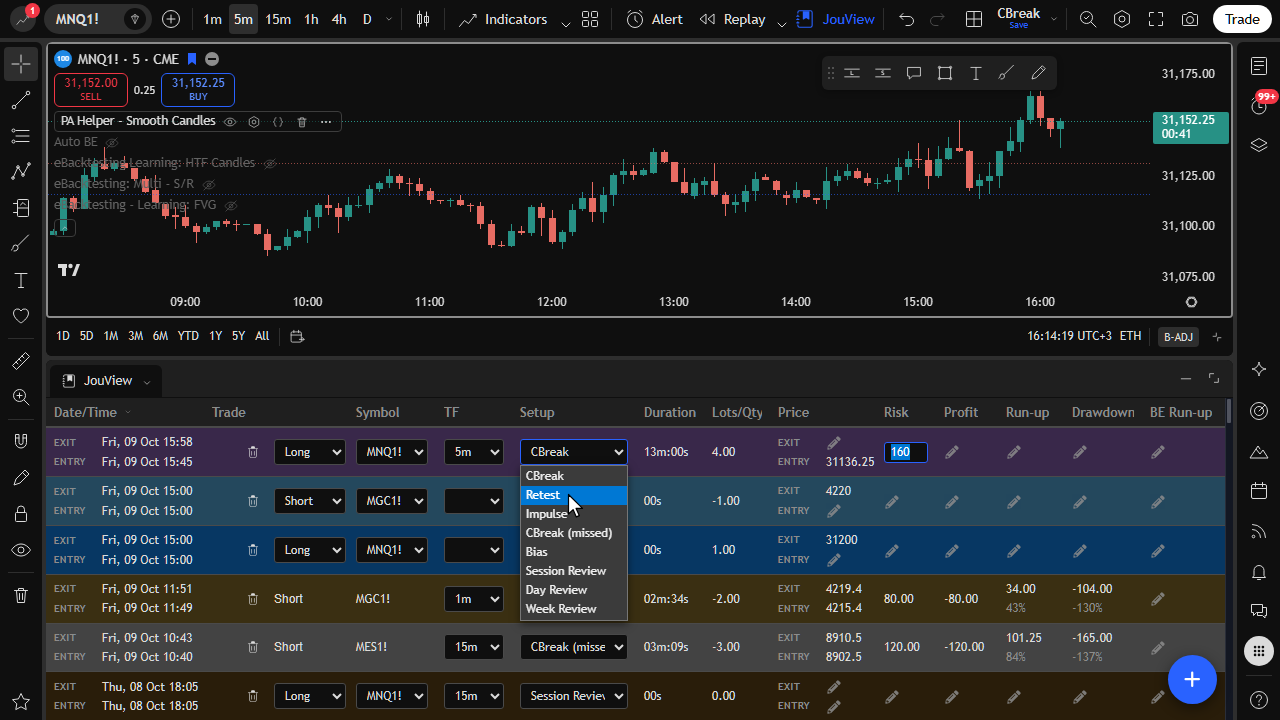Screen dimensions: 1280x720
Task: Create an Alert
Action: point(655,19)
